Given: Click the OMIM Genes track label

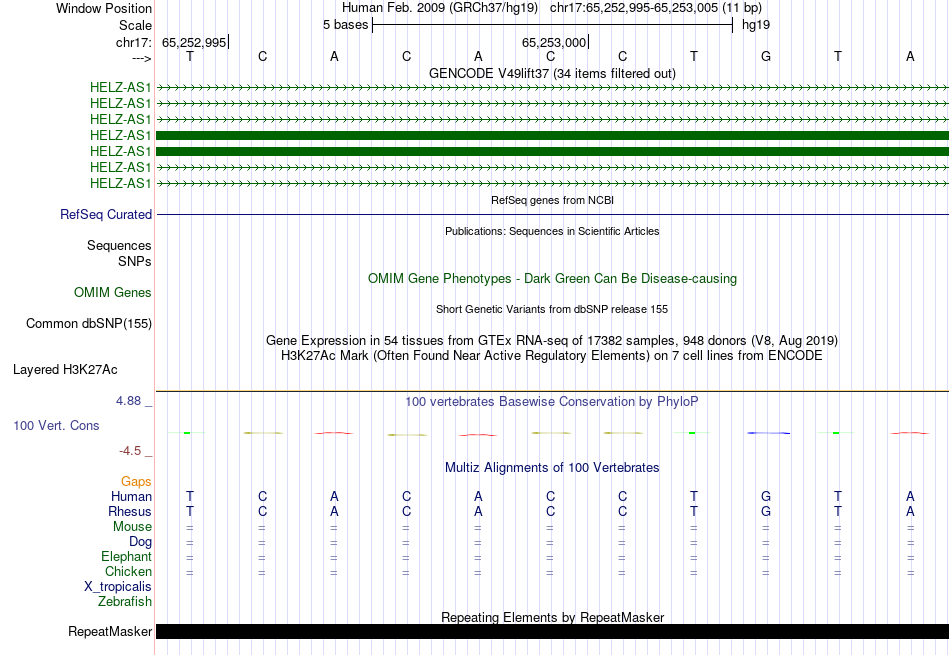Looking at the screenshot, I should coord(112,293).
